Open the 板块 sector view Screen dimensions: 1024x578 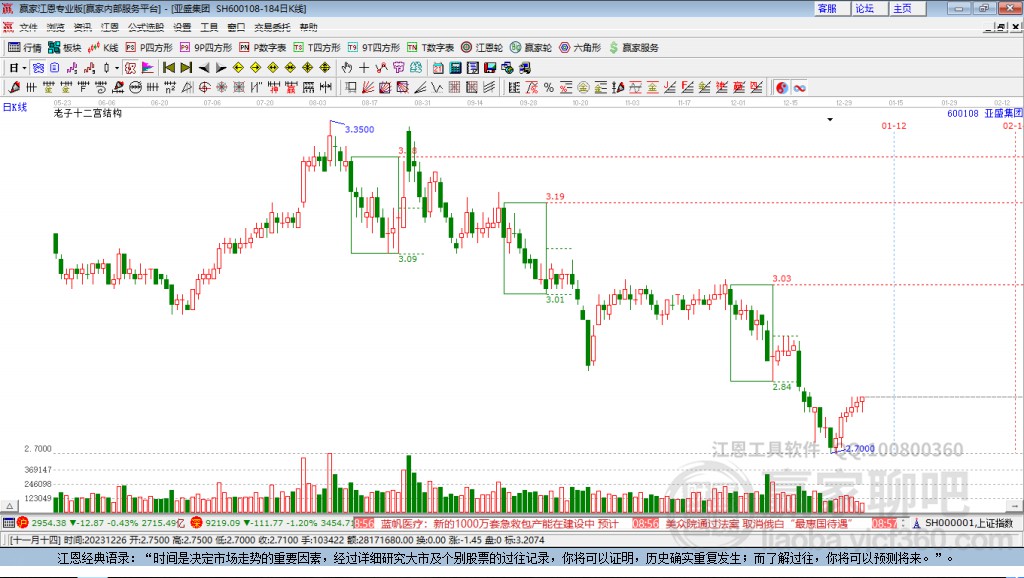[64, 48]
